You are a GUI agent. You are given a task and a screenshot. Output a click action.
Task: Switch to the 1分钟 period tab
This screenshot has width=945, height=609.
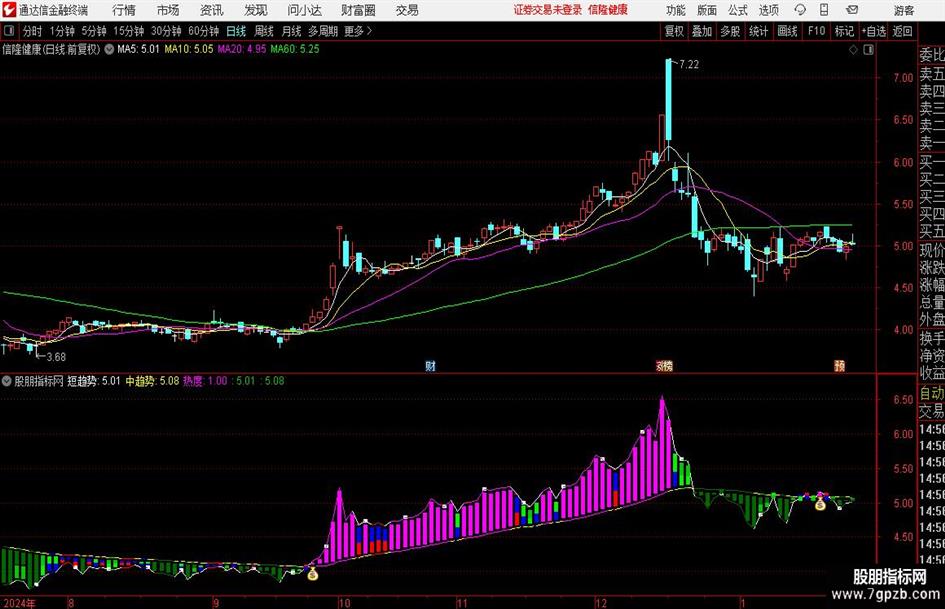(62, 31)
